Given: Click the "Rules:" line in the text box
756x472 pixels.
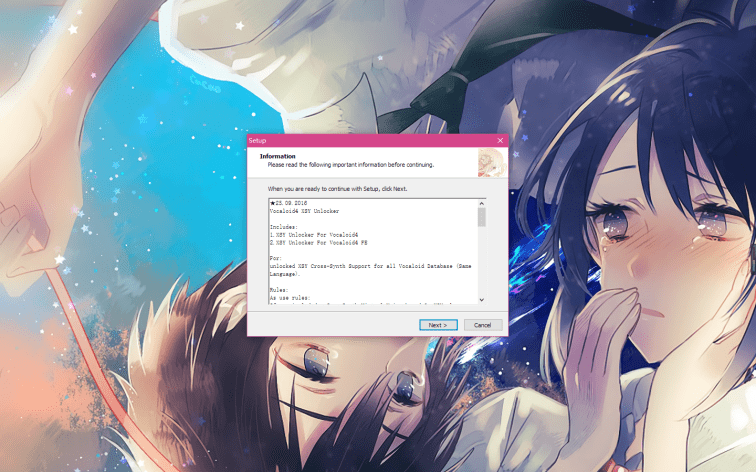Looking at the screenshot, I should point(279,289).
